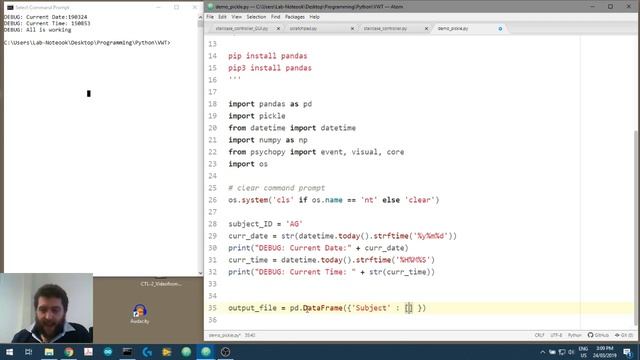The width and height of the screenshot is (640, 360).
Task: Open the OBS taskbar icon
Action: coord(225,351)
